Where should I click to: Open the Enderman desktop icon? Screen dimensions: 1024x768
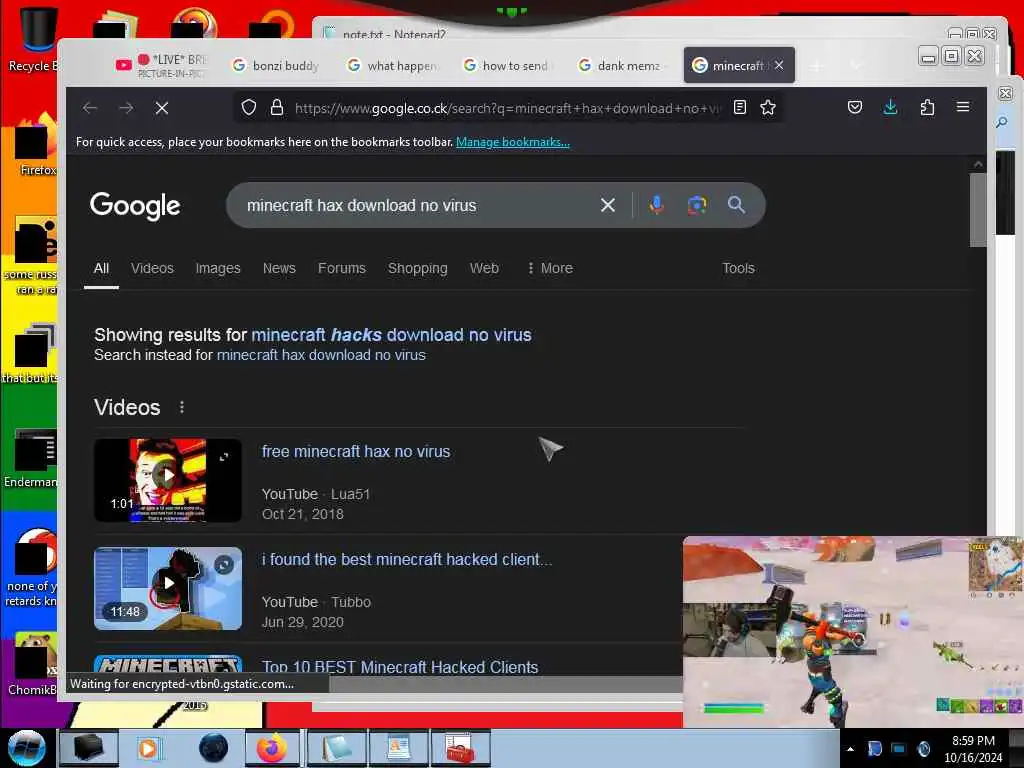(33, 458)
